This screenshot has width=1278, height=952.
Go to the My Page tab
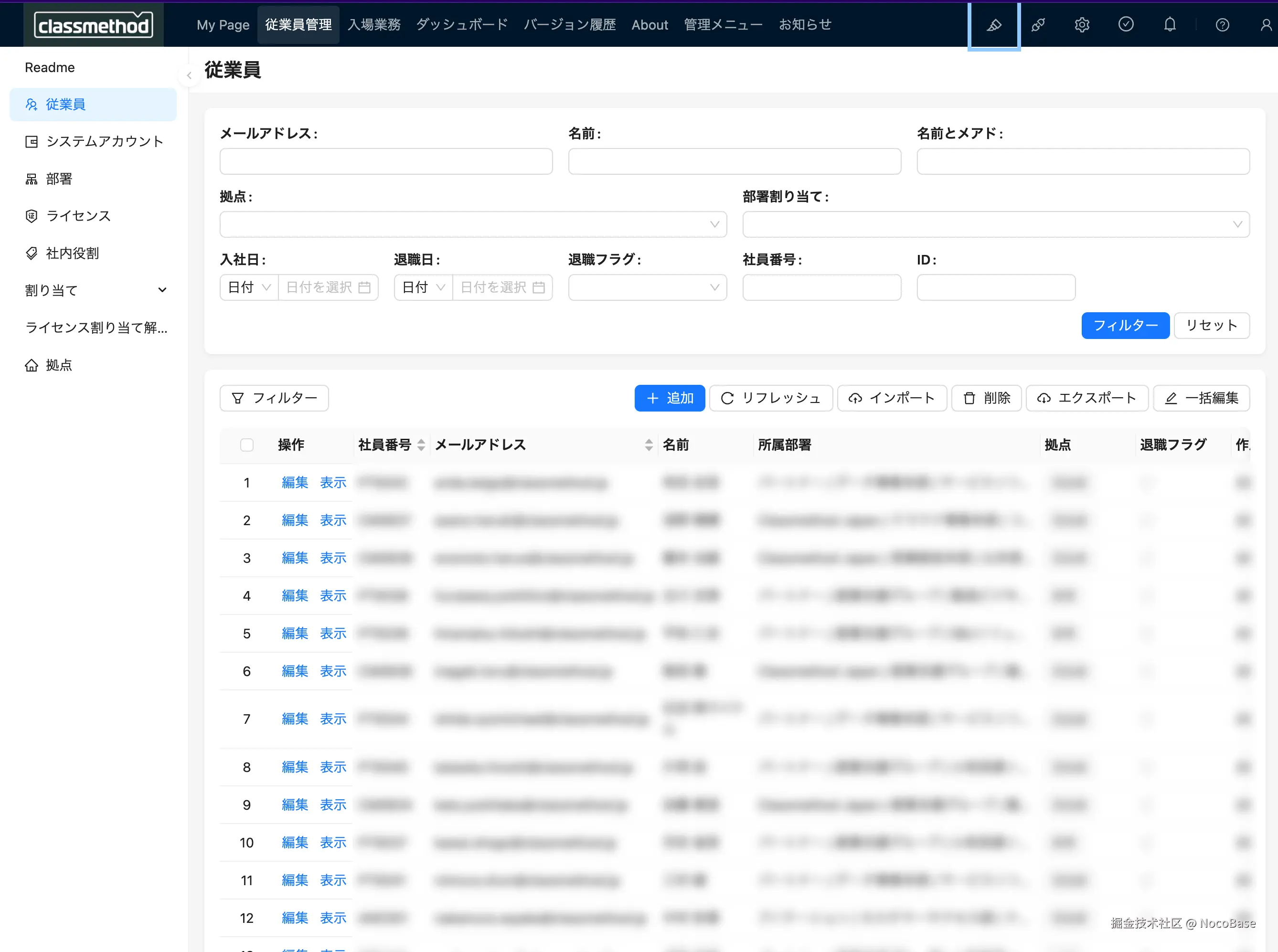click(x=223, y=25)
